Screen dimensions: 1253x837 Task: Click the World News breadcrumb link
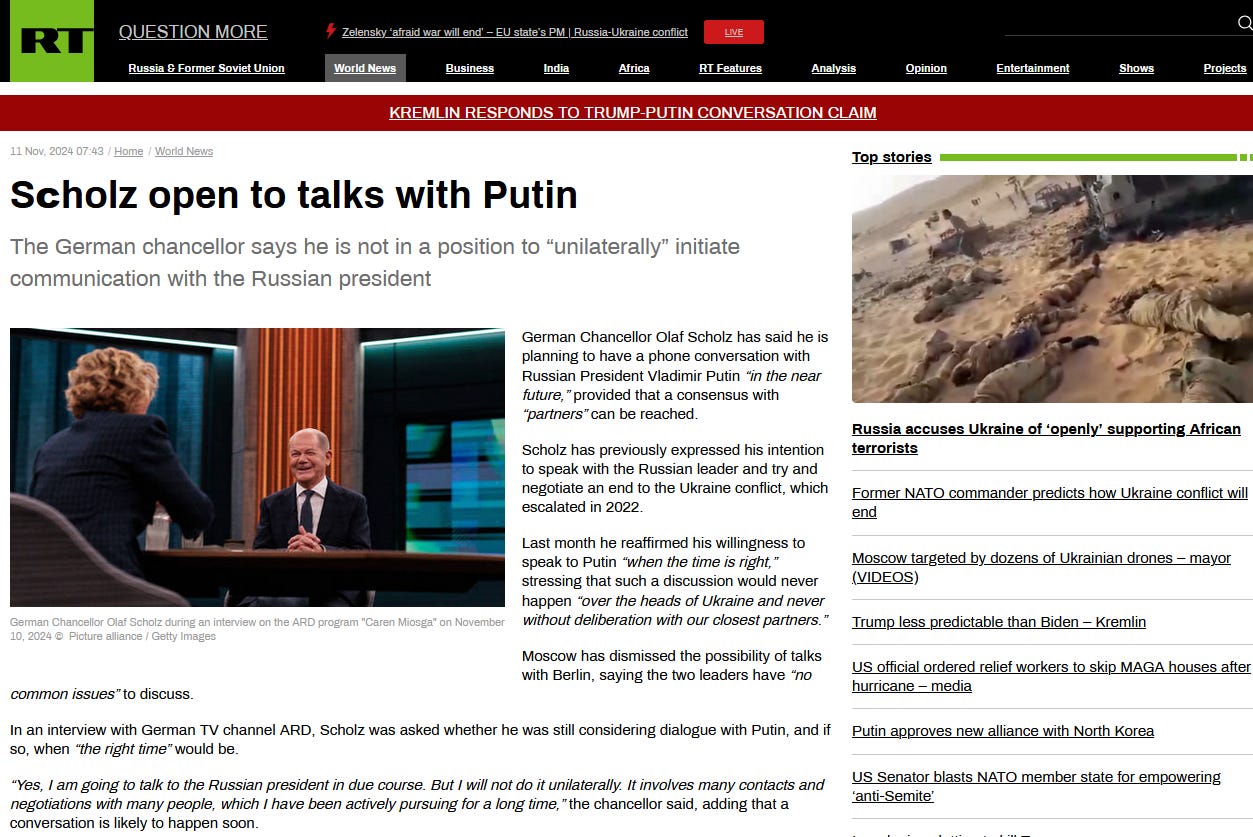184,151
